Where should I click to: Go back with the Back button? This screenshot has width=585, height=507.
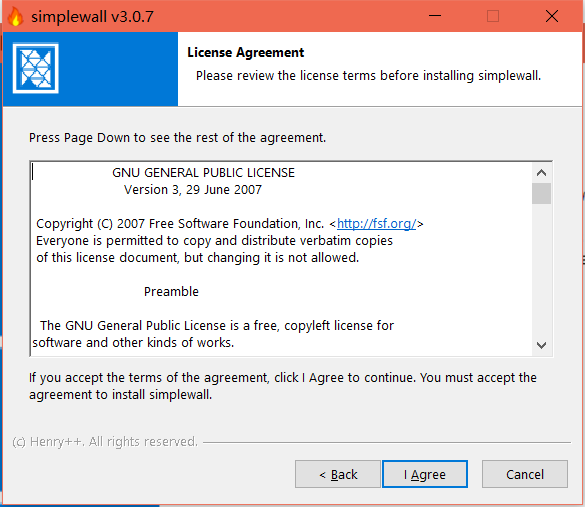tap(338, 474)
